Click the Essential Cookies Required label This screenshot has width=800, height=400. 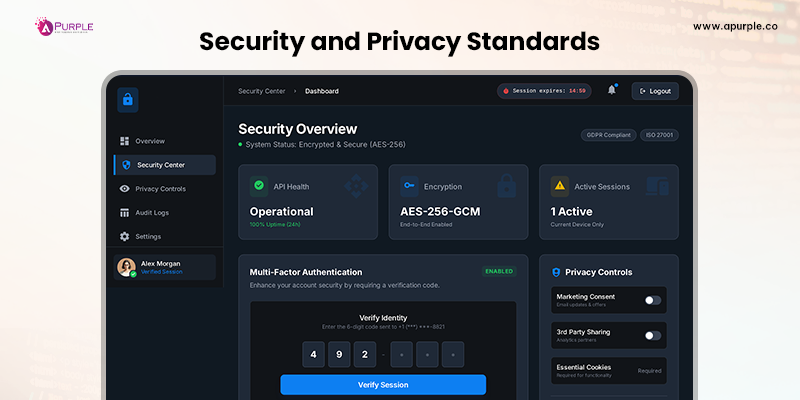[649, 371]
